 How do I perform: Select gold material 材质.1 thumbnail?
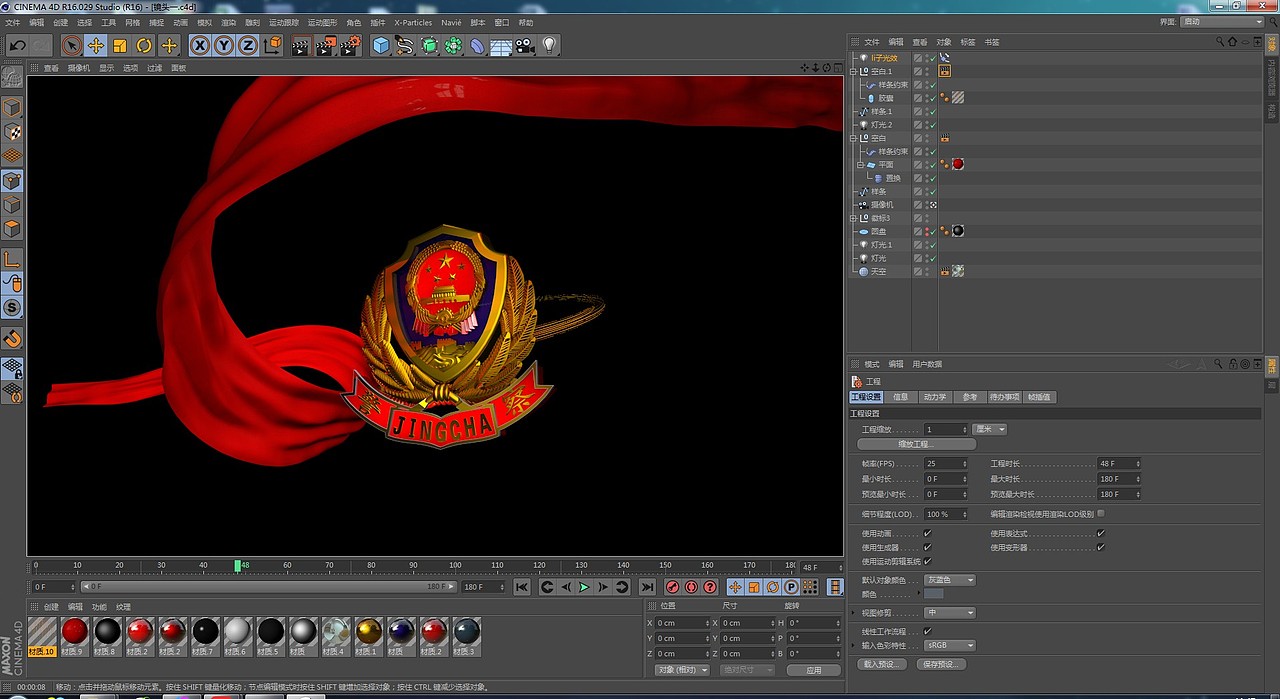pyautogui.click(x=368, y=631)
